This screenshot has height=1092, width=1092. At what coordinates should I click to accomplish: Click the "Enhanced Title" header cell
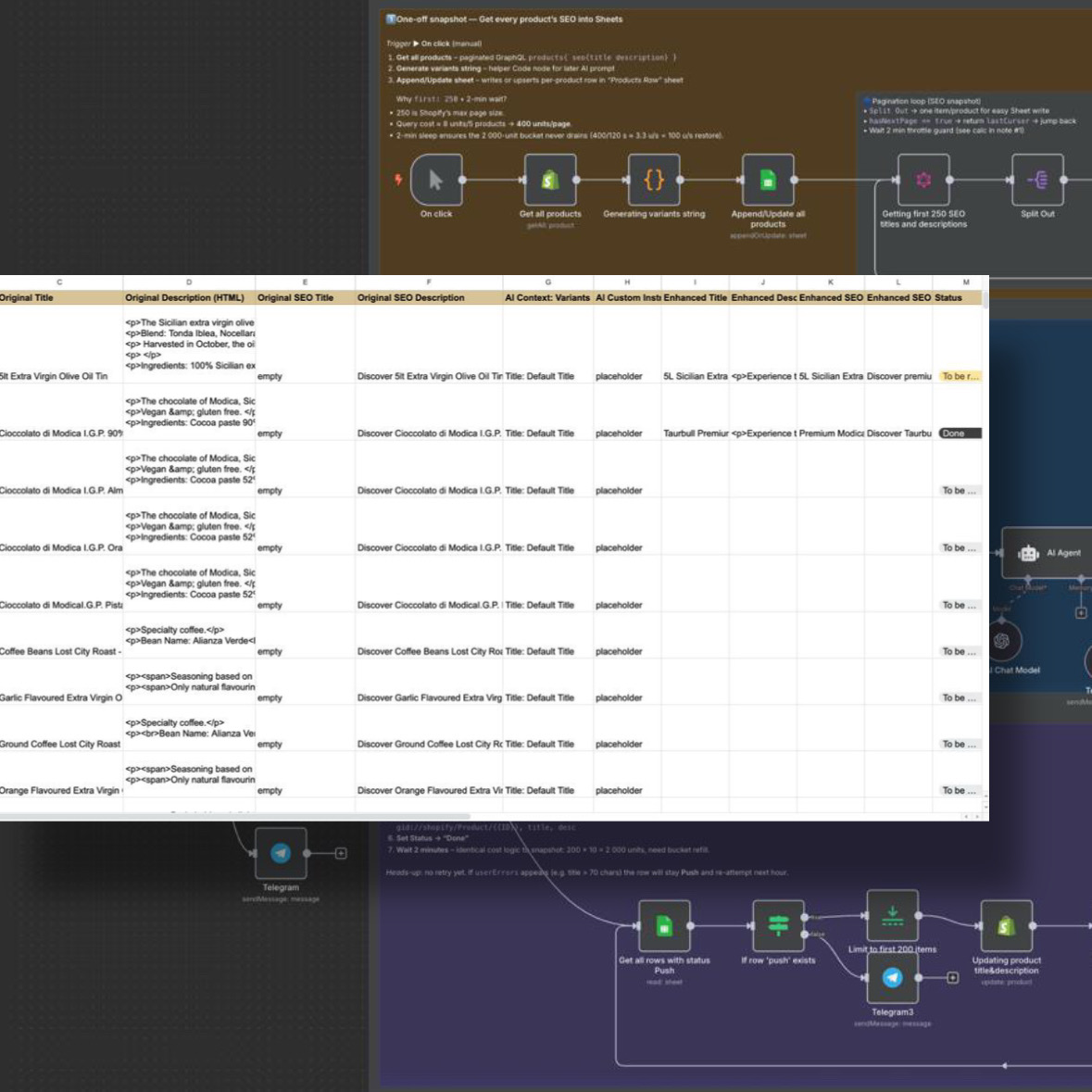pyautogui.click(x=695, y=297)
